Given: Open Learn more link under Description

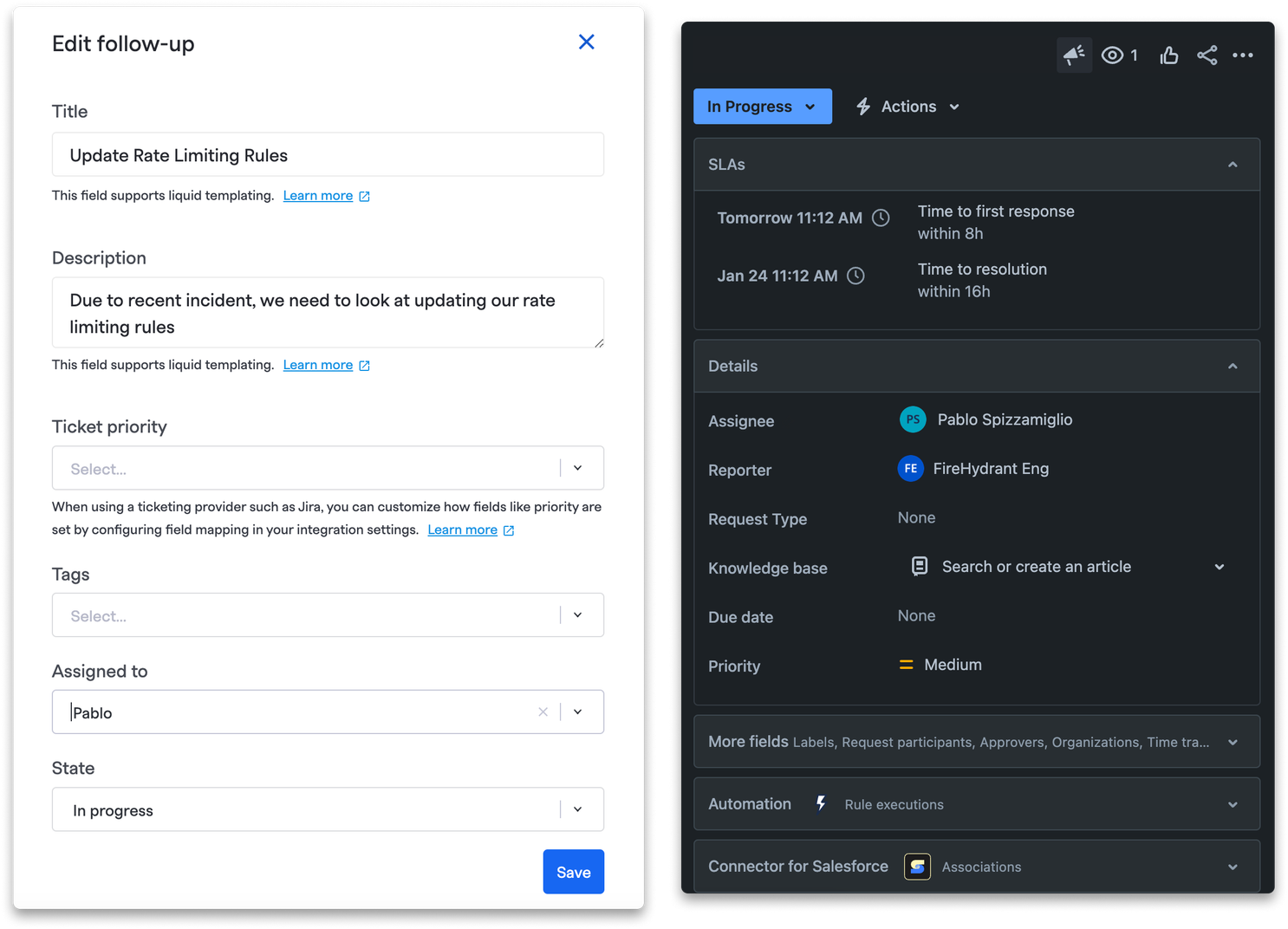Looking at the screenshot, I should pos(326,365).
